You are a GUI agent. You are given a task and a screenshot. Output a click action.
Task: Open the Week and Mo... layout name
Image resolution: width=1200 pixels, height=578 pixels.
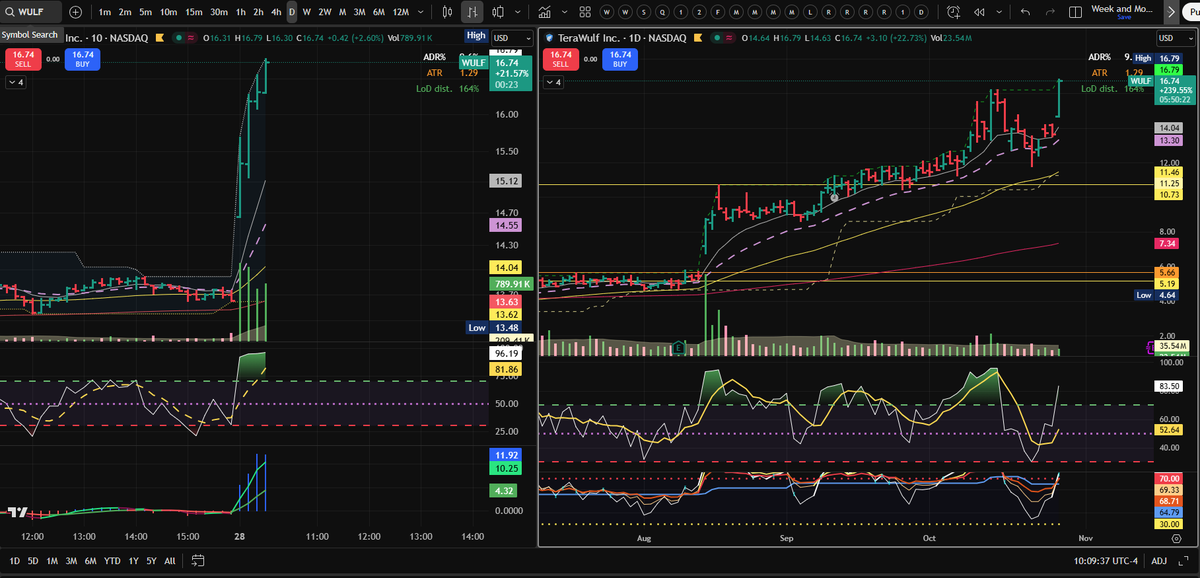pos(1124,8)
